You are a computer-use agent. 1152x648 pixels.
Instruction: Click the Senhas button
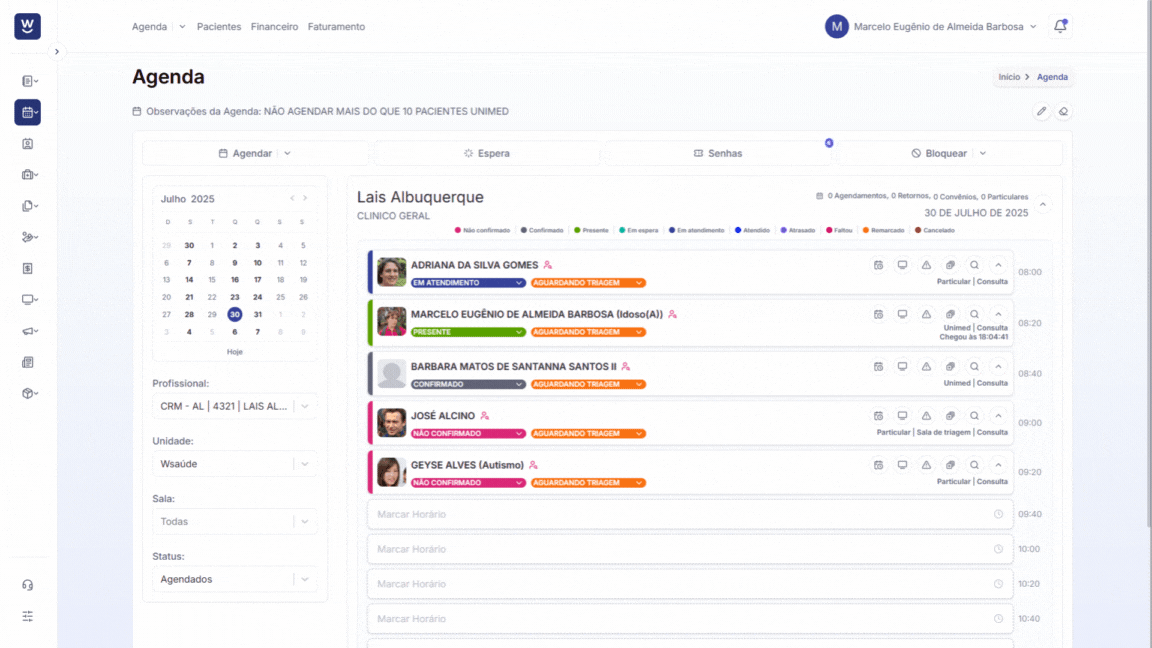tap(718, 154)
